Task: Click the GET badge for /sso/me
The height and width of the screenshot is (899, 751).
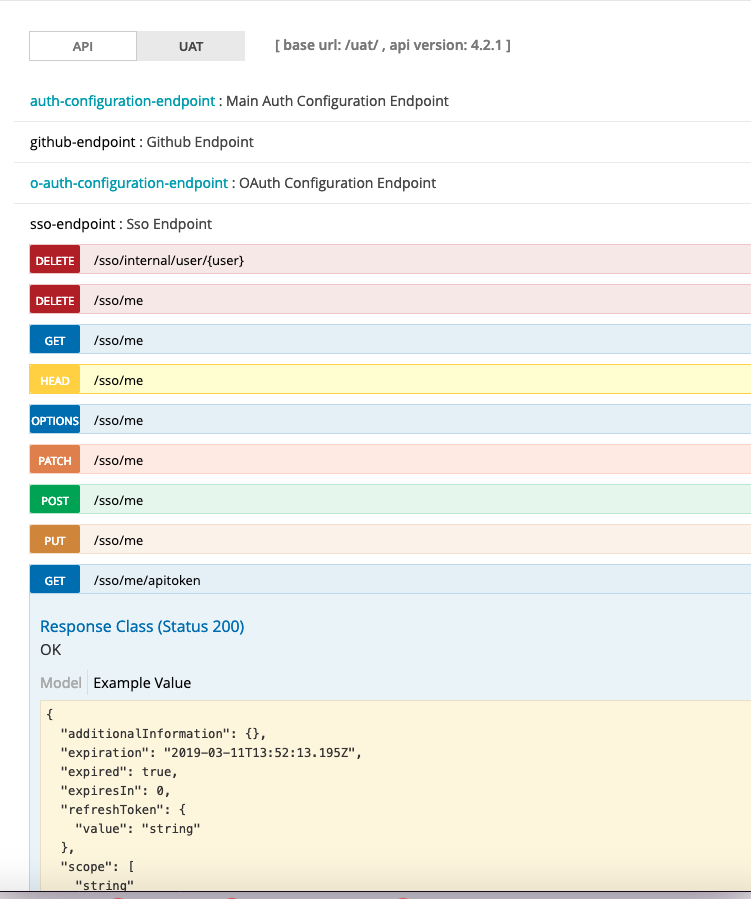Action: 55,340
